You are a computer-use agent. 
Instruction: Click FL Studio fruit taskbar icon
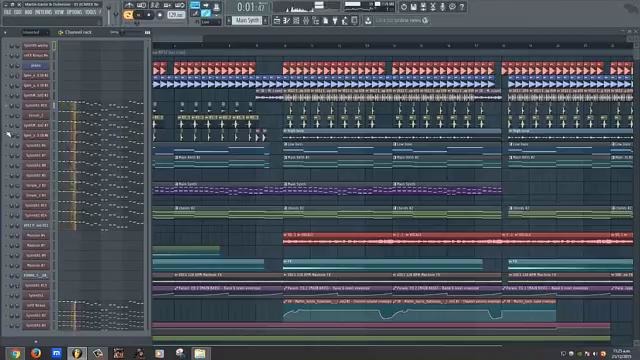(x=77, y=353)
